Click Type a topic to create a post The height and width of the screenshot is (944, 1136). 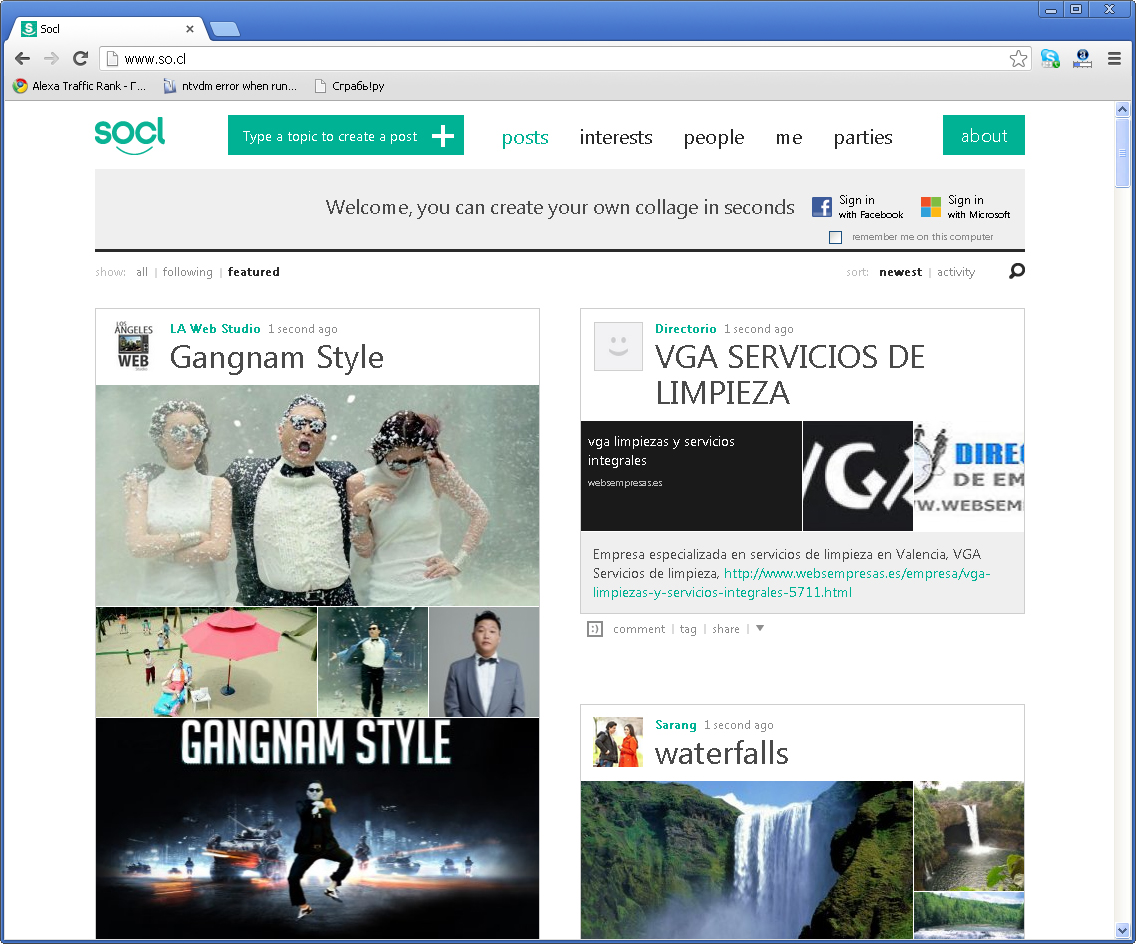(330, 136)
